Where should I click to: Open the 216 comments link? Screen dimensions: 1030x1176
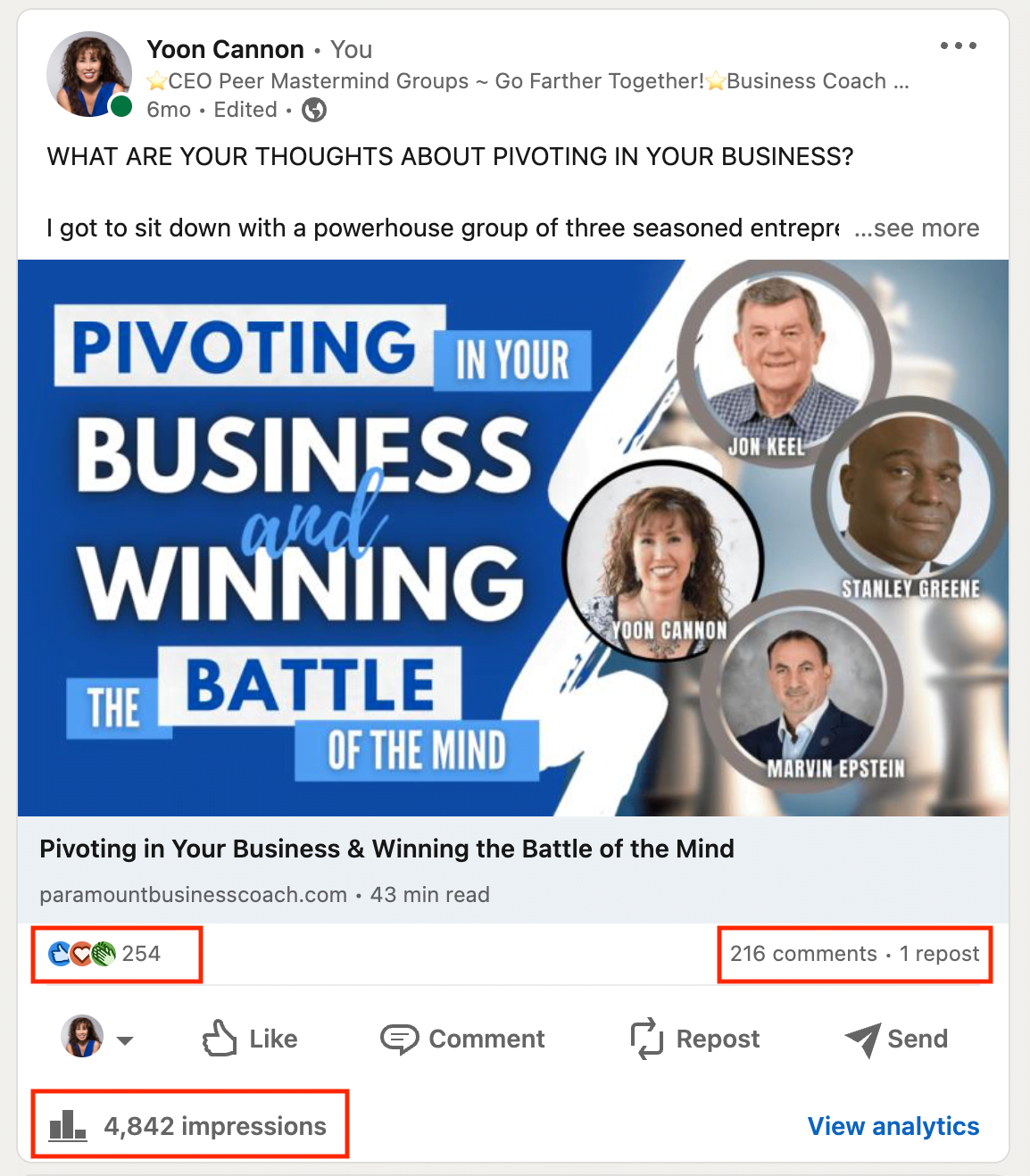click(803, 954)
